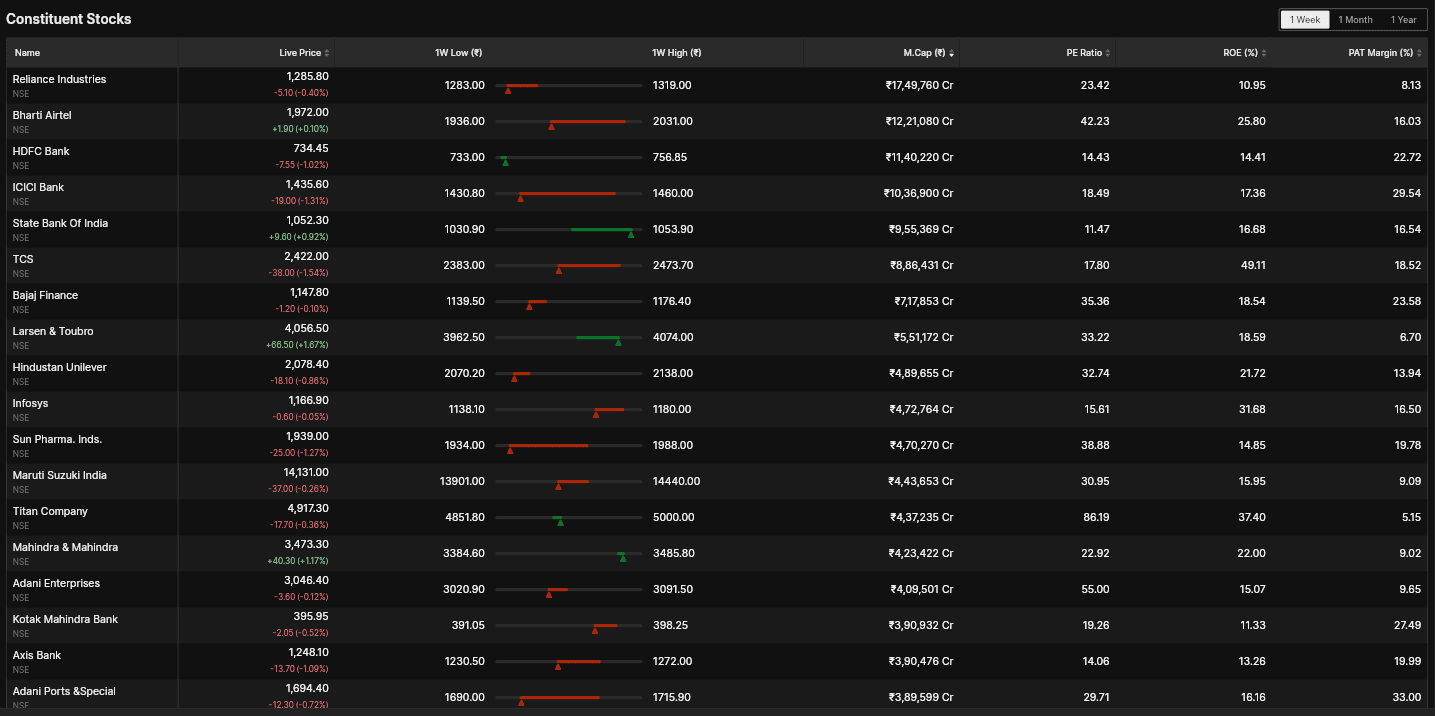Click Reliance Industries 1W range slider

[569, 86]
